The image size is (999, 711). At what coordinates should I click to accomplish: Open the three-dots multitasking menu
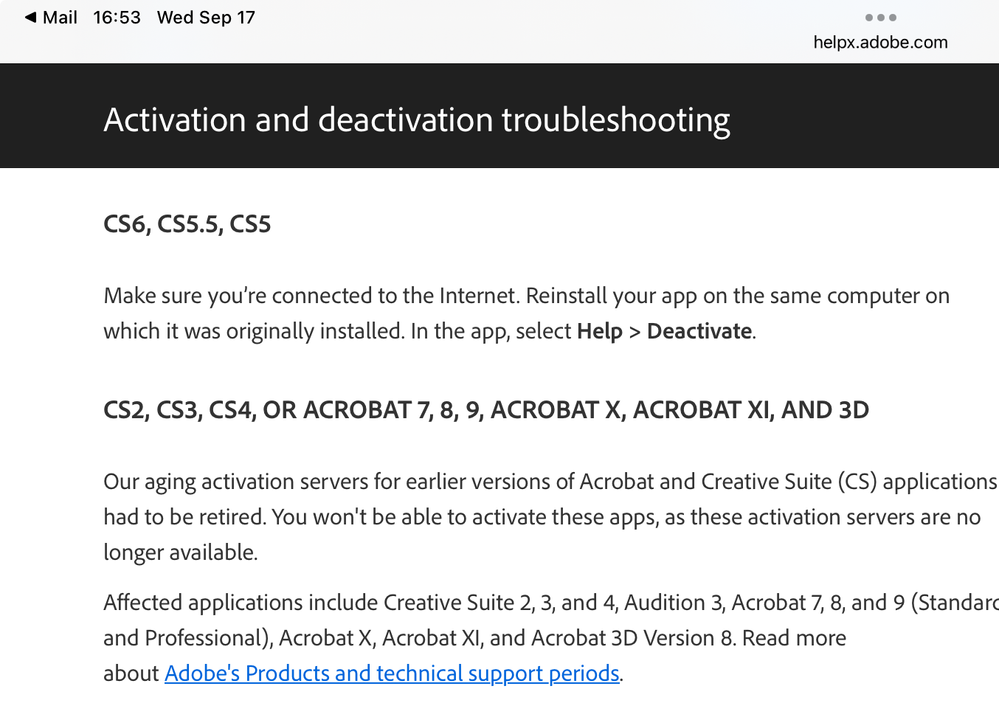coord(880,18)
